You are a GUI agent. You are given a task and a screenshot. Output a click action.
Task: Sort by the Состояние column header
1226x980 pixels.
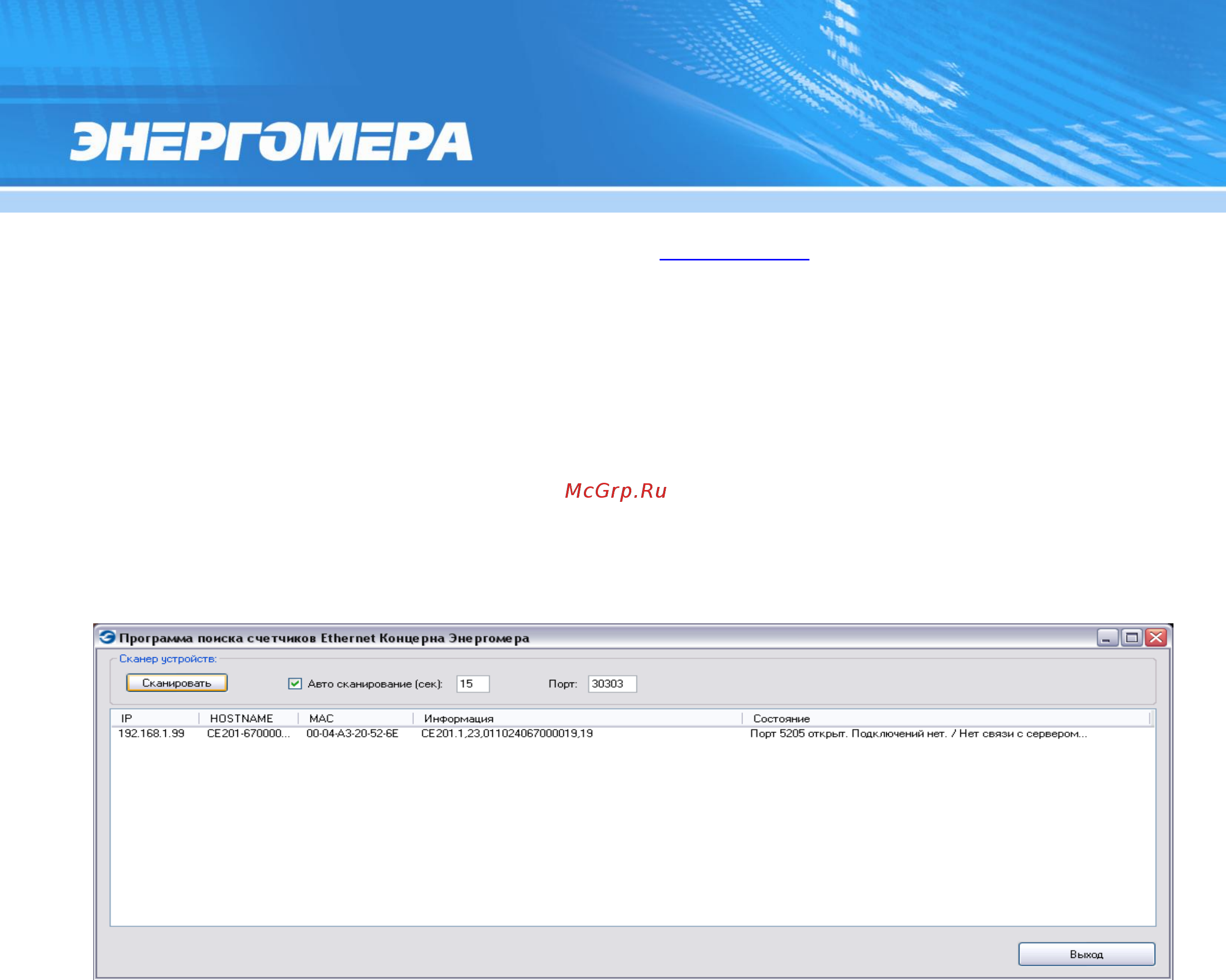[946, 719]
